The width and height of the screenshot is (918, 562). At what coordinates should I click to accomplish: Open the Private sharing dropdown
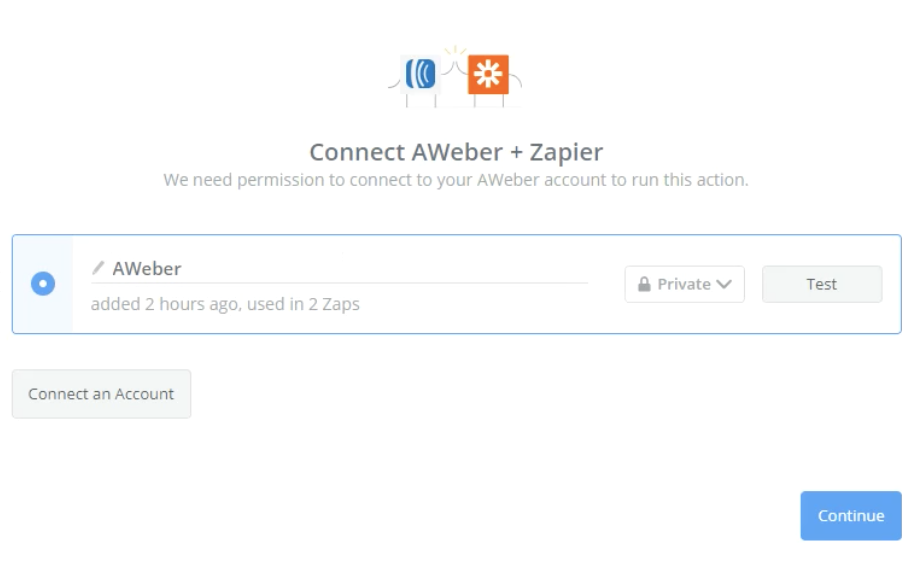(x=684, y=284)
